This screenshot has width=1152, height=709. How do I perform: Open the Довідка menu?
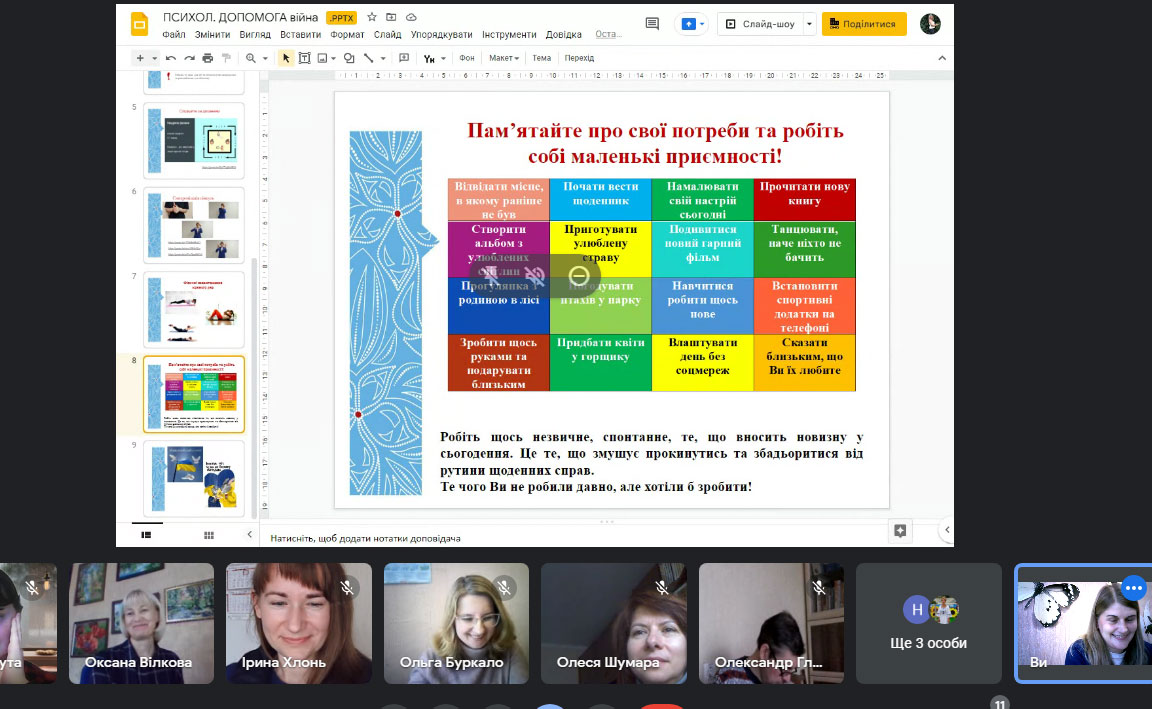point(564,35)
